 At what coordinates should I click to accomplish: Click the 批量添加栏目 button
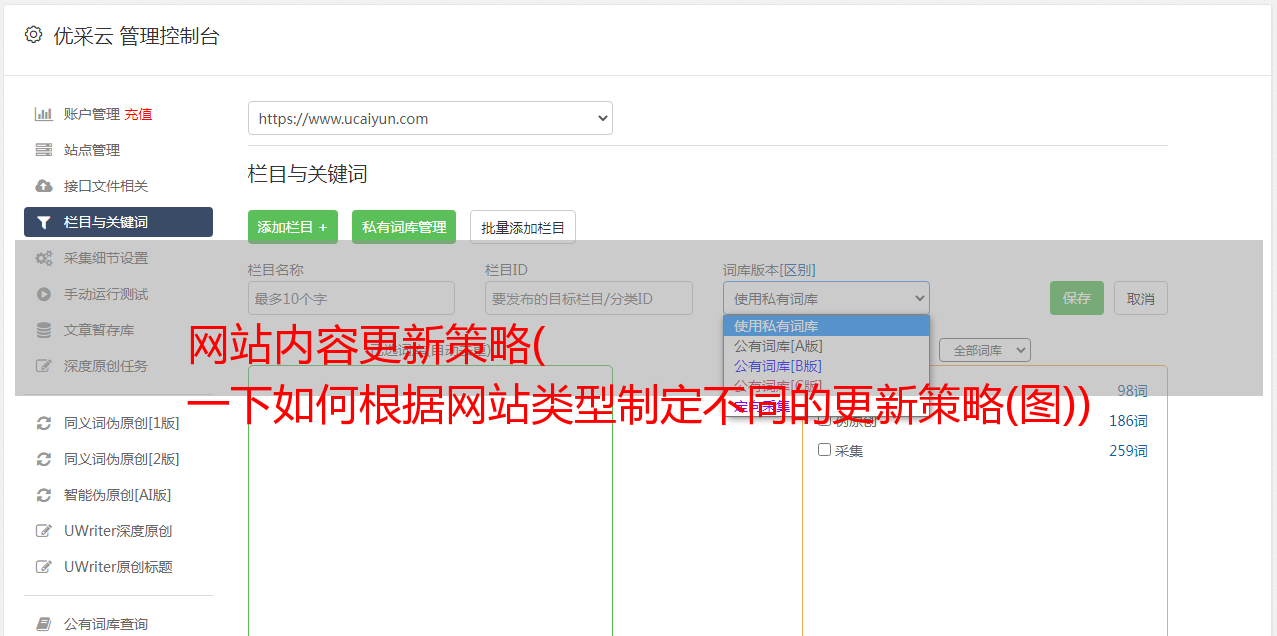pos(523,227)
